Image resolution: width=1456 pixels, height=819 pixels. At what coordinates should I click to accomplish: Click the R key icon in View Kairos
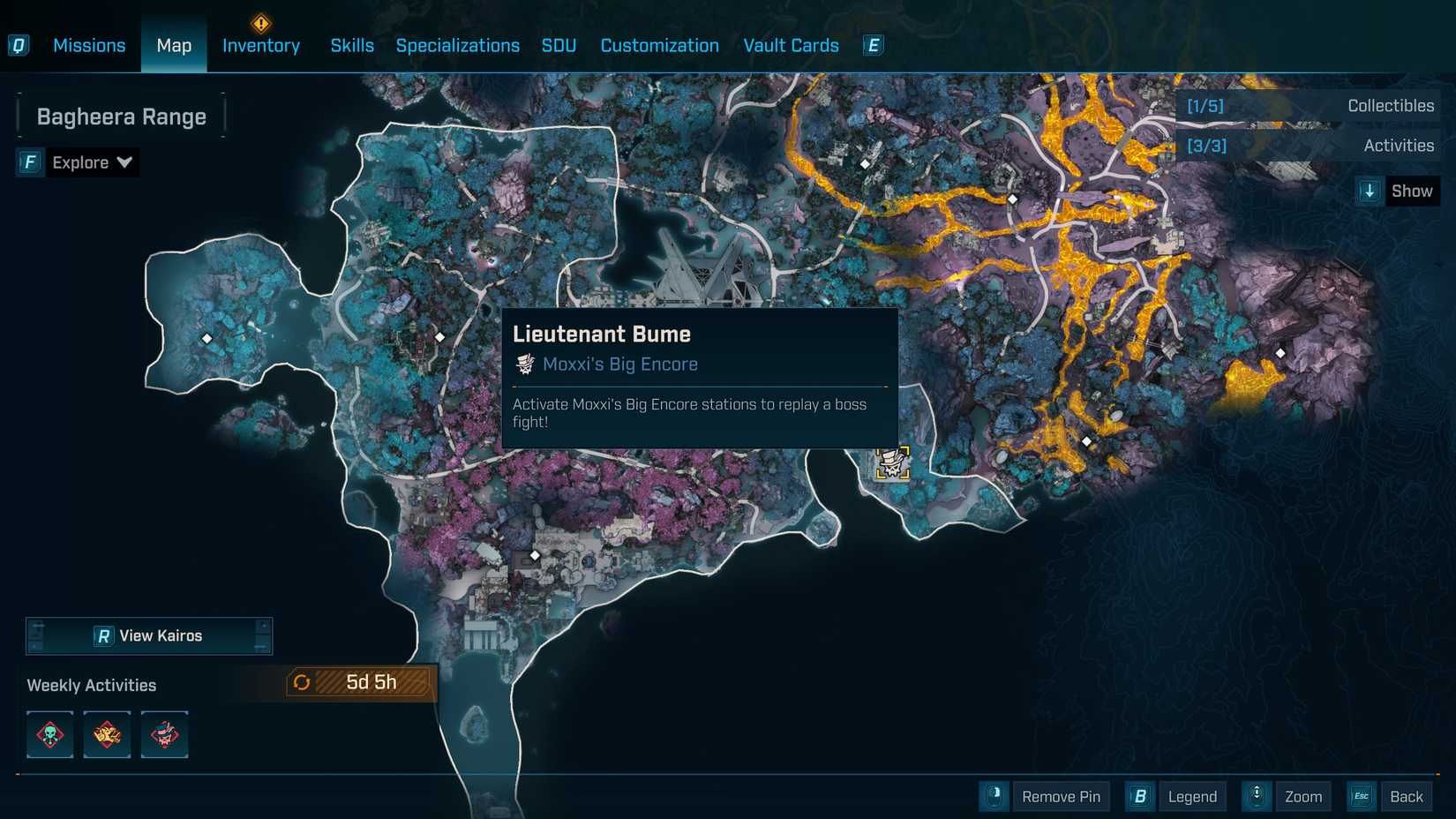pyautogui.click(x=103, y=635)
